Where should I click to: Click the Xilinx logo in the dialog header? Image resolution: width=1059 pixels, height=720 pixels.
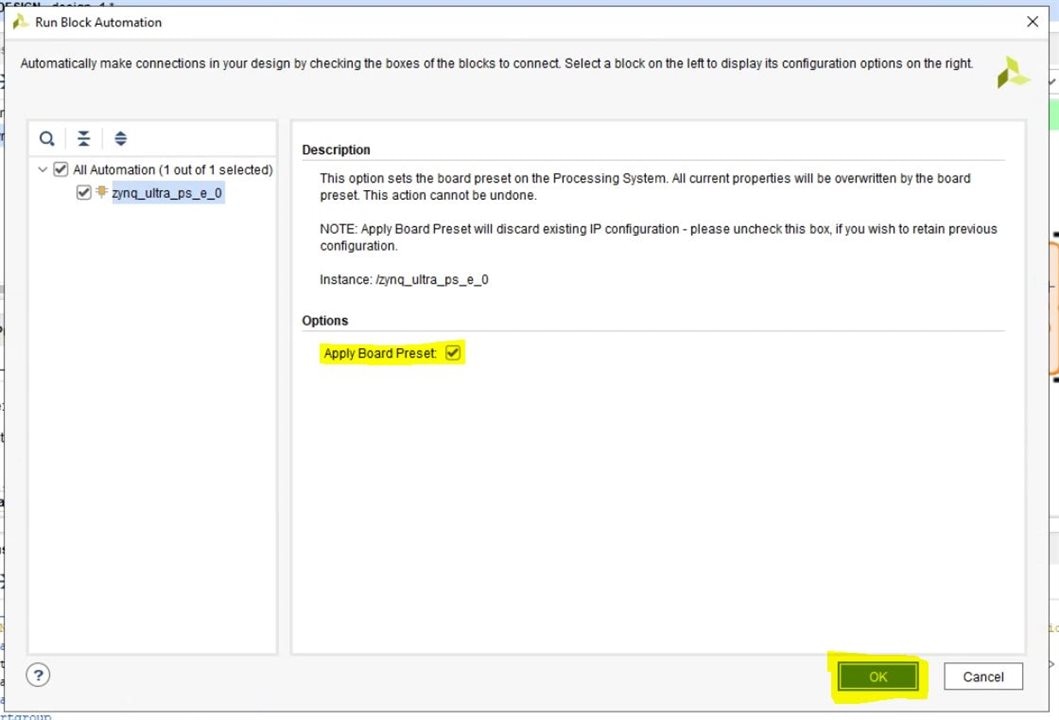tap(1012, 72)
